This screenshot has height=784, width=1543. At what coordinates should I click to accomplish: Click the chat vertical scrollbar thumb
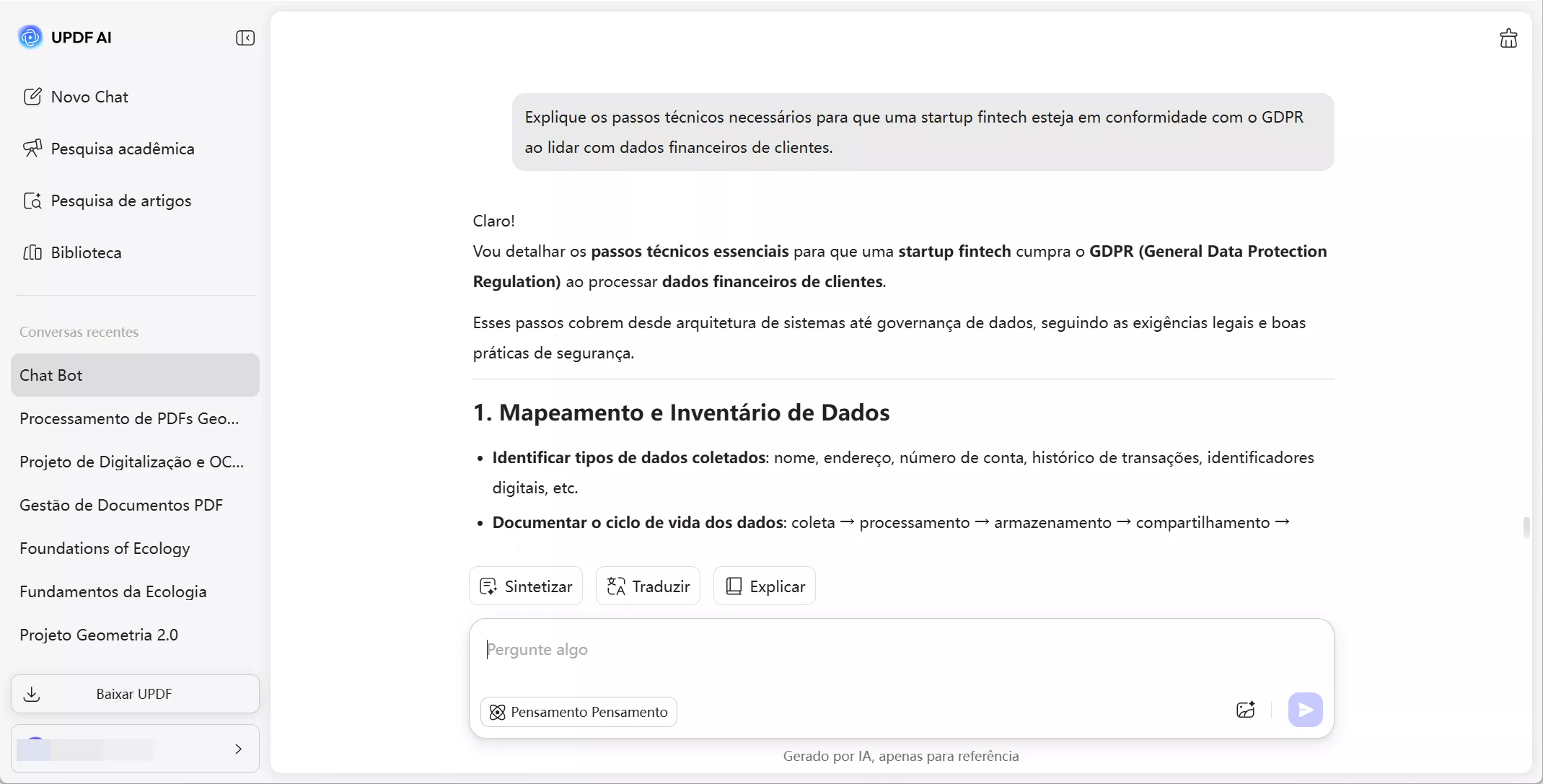pyautogui.click(x=1526, y=527)
